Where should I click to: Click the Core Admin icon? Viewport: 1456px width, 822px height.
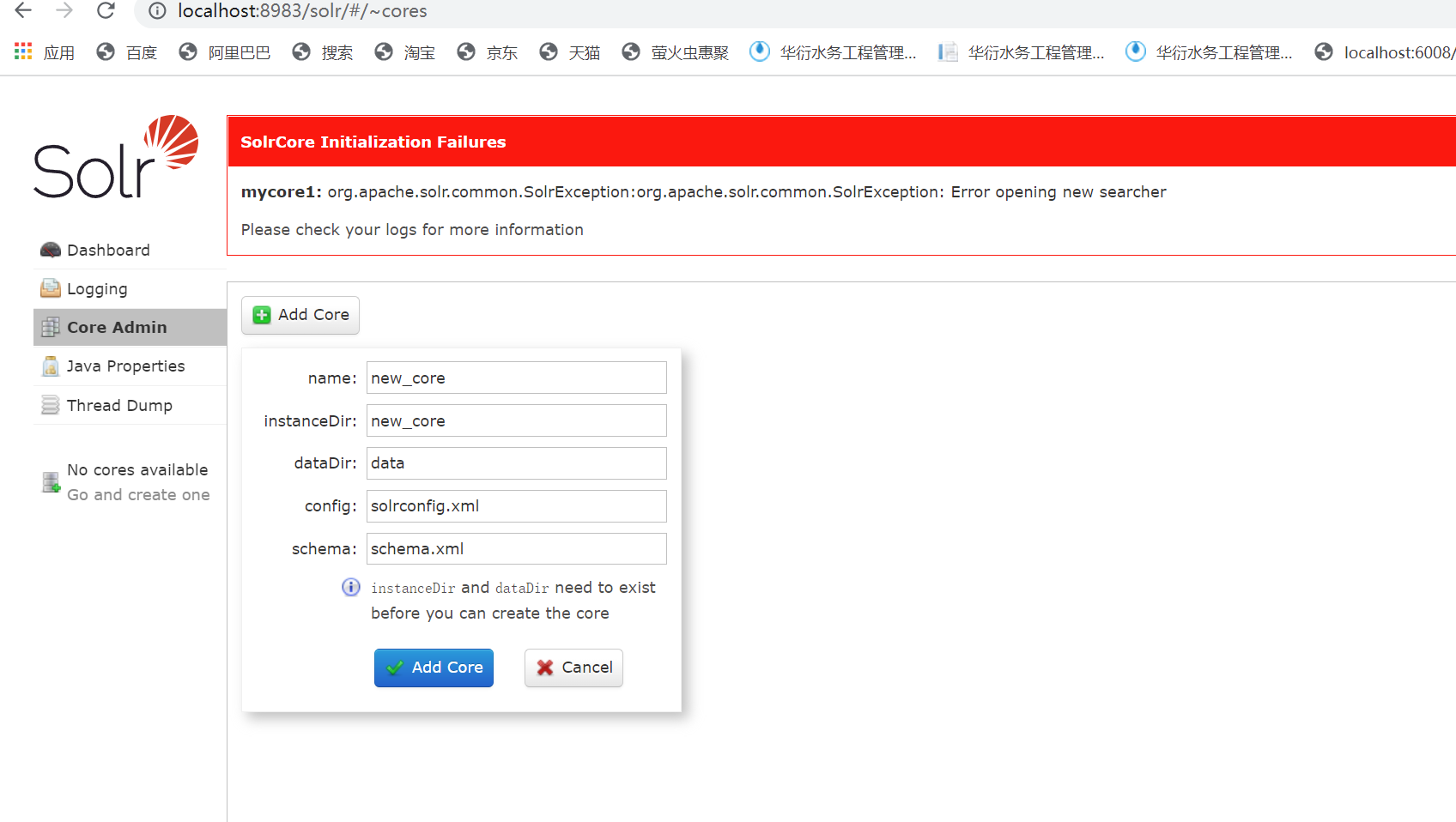click(51, 327)
